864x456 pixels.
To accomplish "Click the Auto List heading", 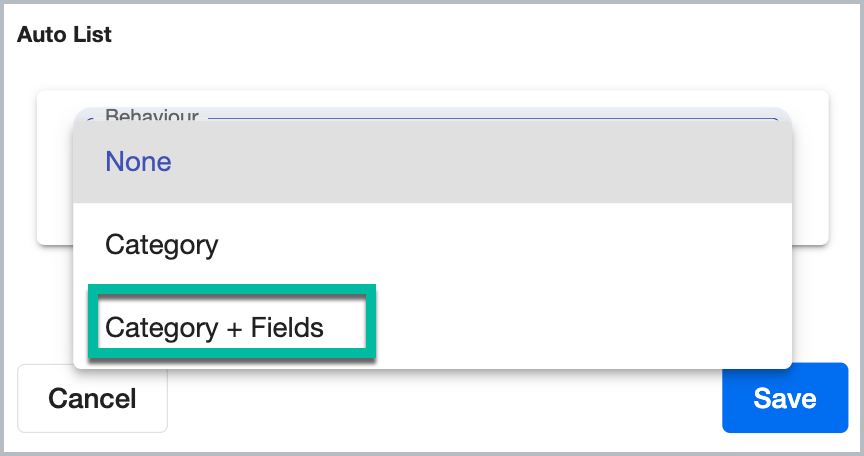I will 64,34.
